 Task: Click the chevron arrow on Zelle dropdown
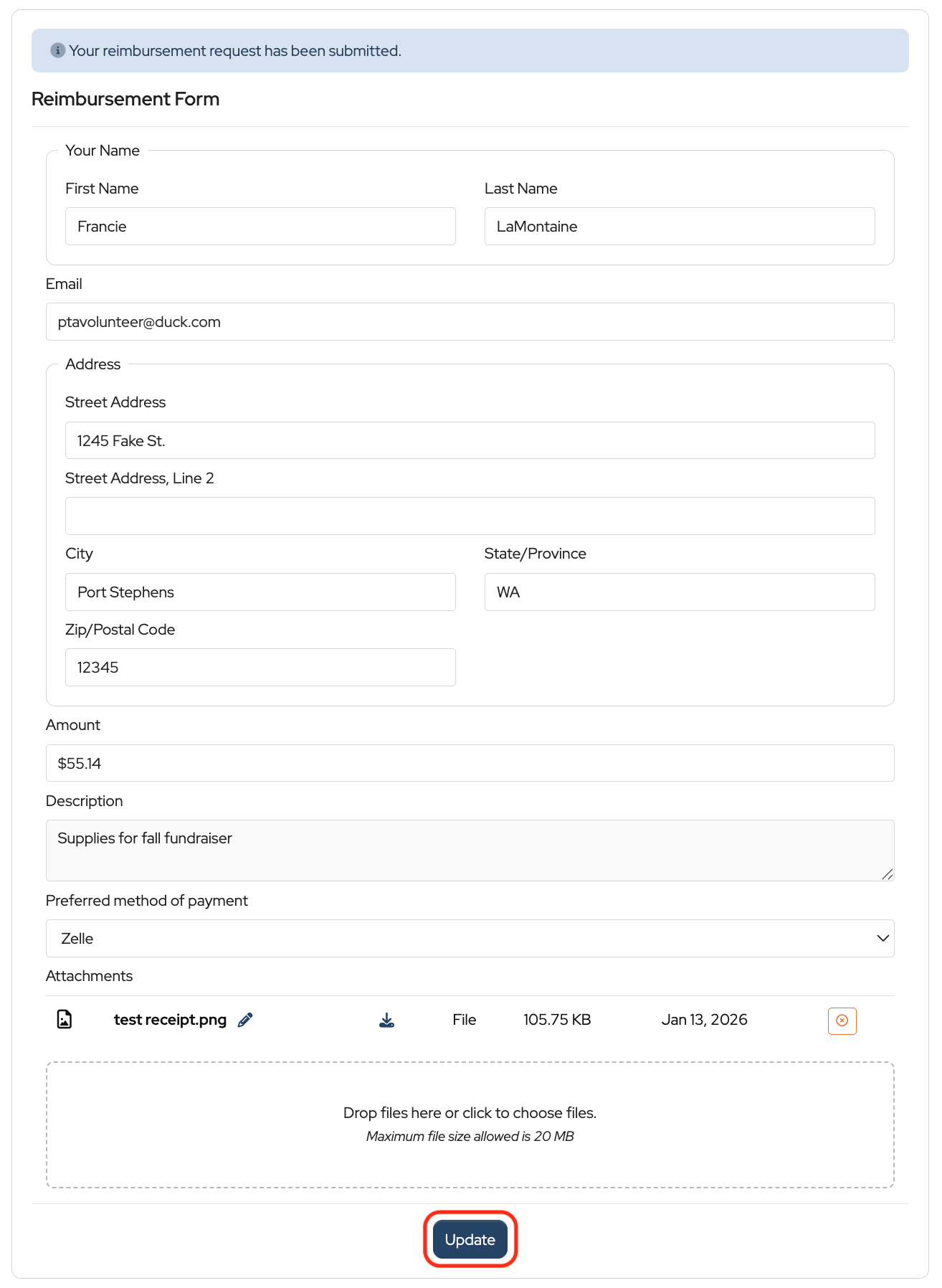click(x=882, y=938)
